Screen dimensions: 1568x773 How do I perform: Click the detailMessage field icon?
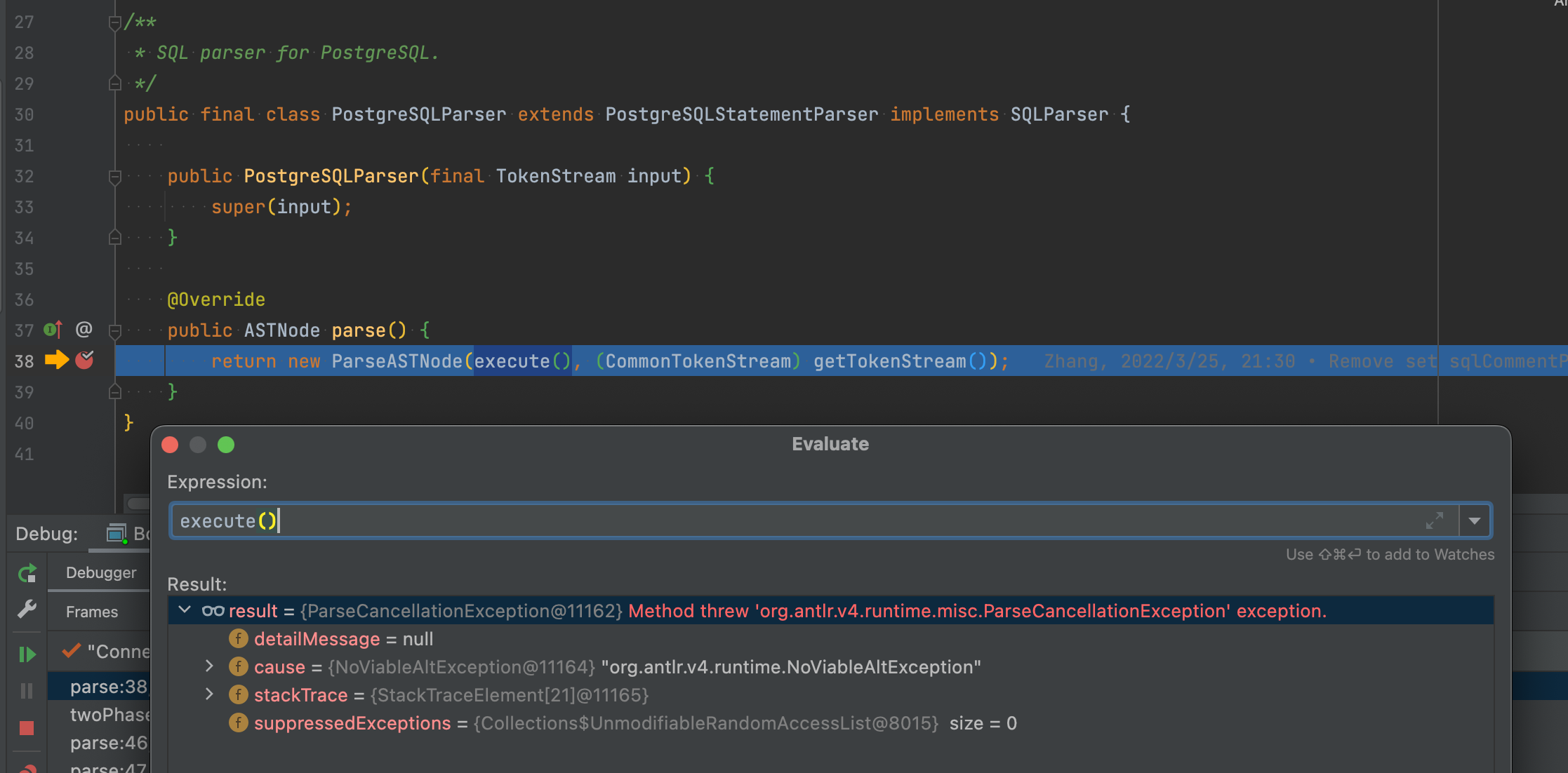(x=239, y=638)
